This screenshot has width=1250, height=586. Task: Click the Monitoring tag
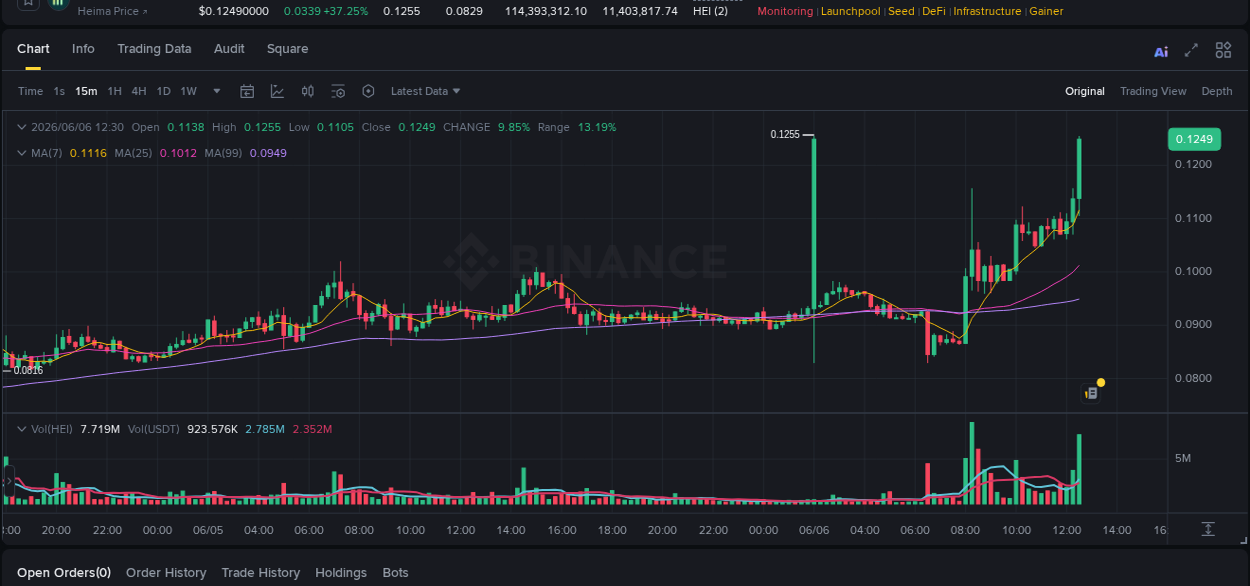(x=785, y=11)
